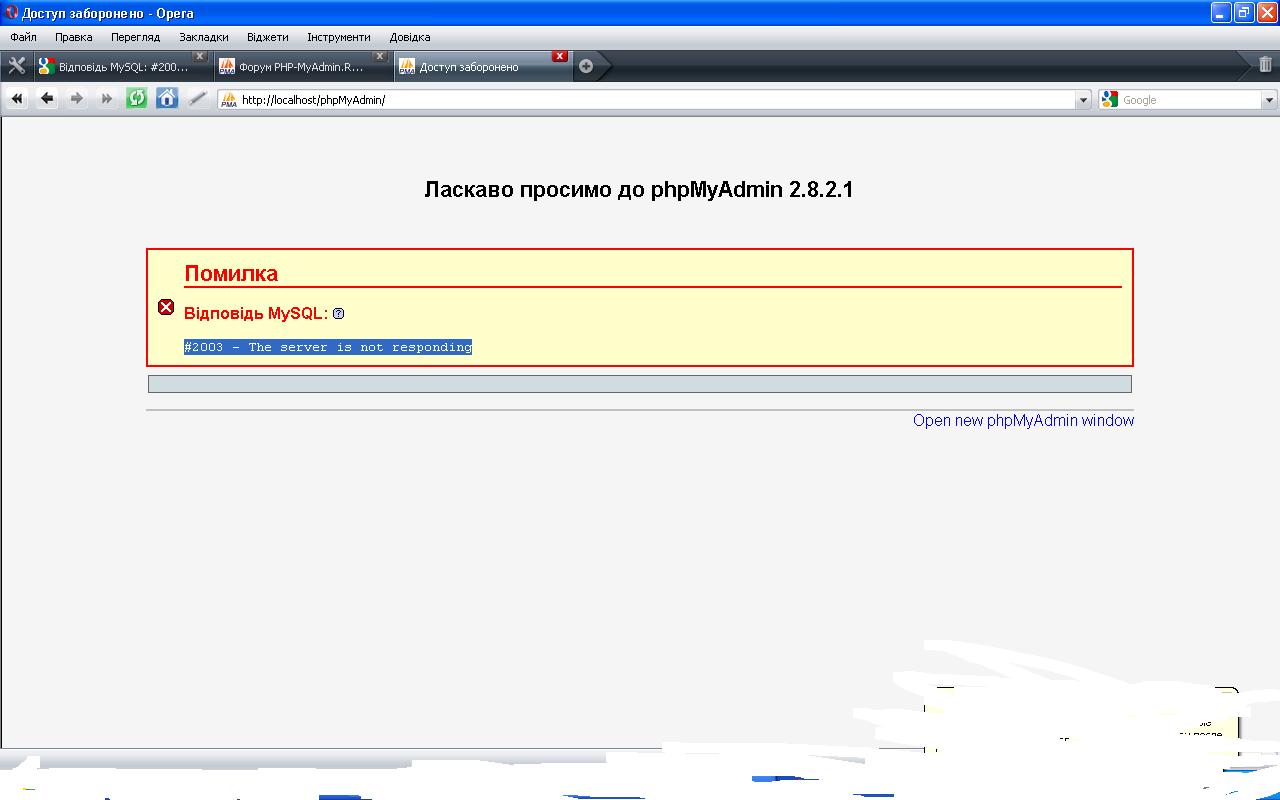Click the Google search engine icon
The image size is (1280, 800).
[x=1109, y=100]
